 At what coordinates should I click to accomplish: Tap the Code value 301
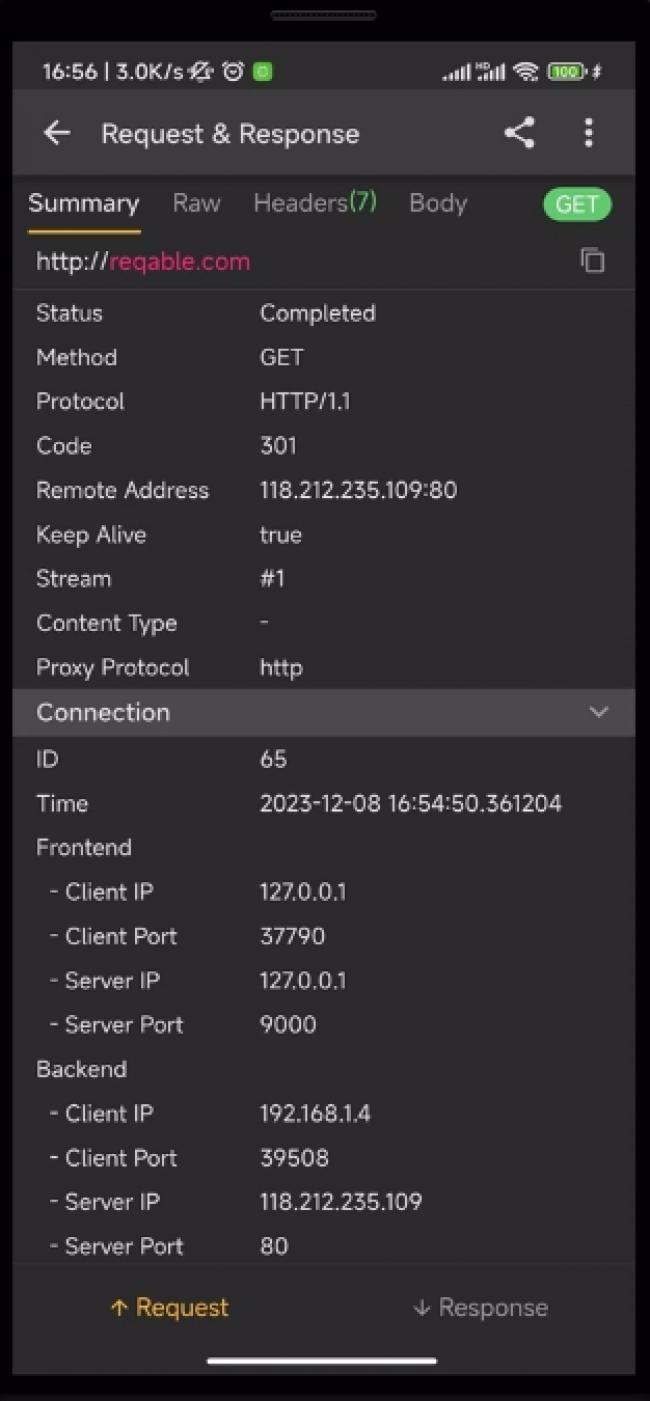click(278, 446)
